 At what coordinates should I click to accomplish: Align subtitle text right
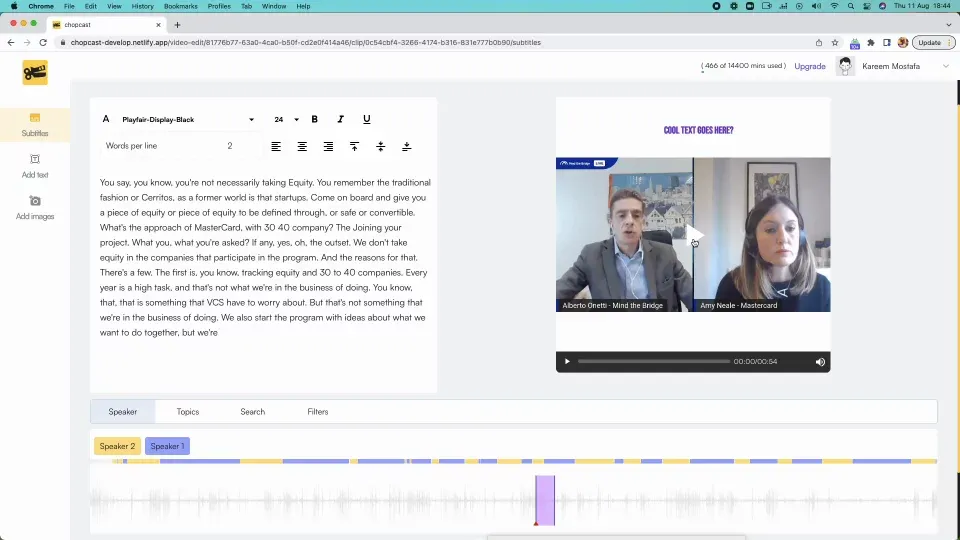[x=328, y=146]
